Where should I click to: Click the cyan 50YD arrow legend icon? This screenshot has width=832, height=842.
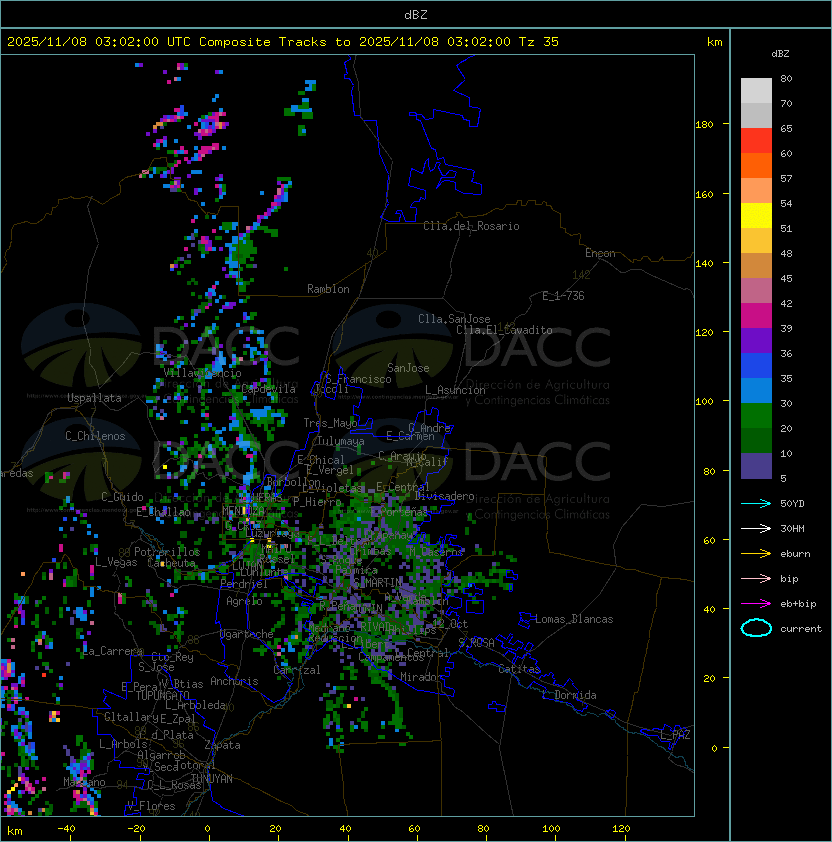(x=756, y=504)
